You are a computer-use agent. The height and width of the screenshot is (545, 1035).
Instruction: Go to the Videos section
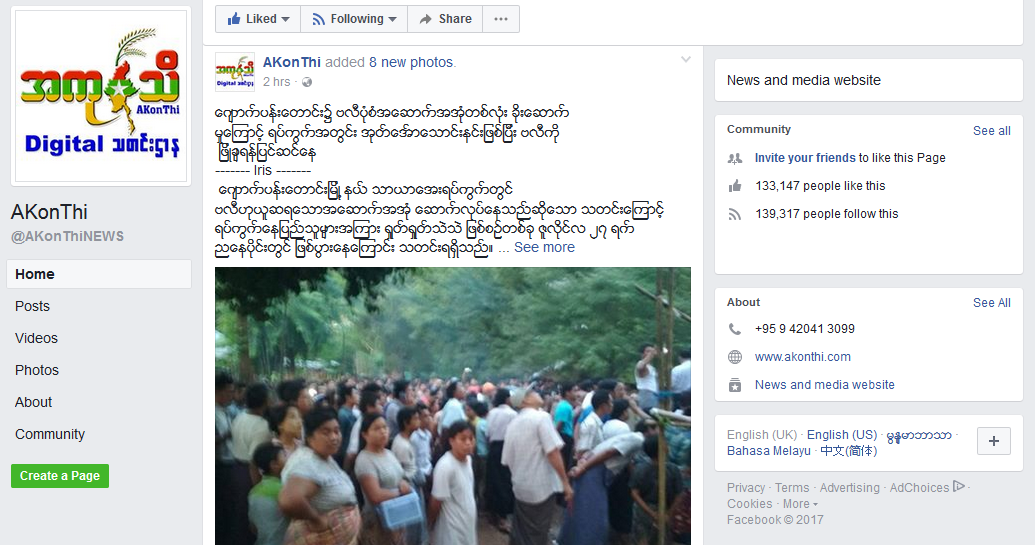36,338
